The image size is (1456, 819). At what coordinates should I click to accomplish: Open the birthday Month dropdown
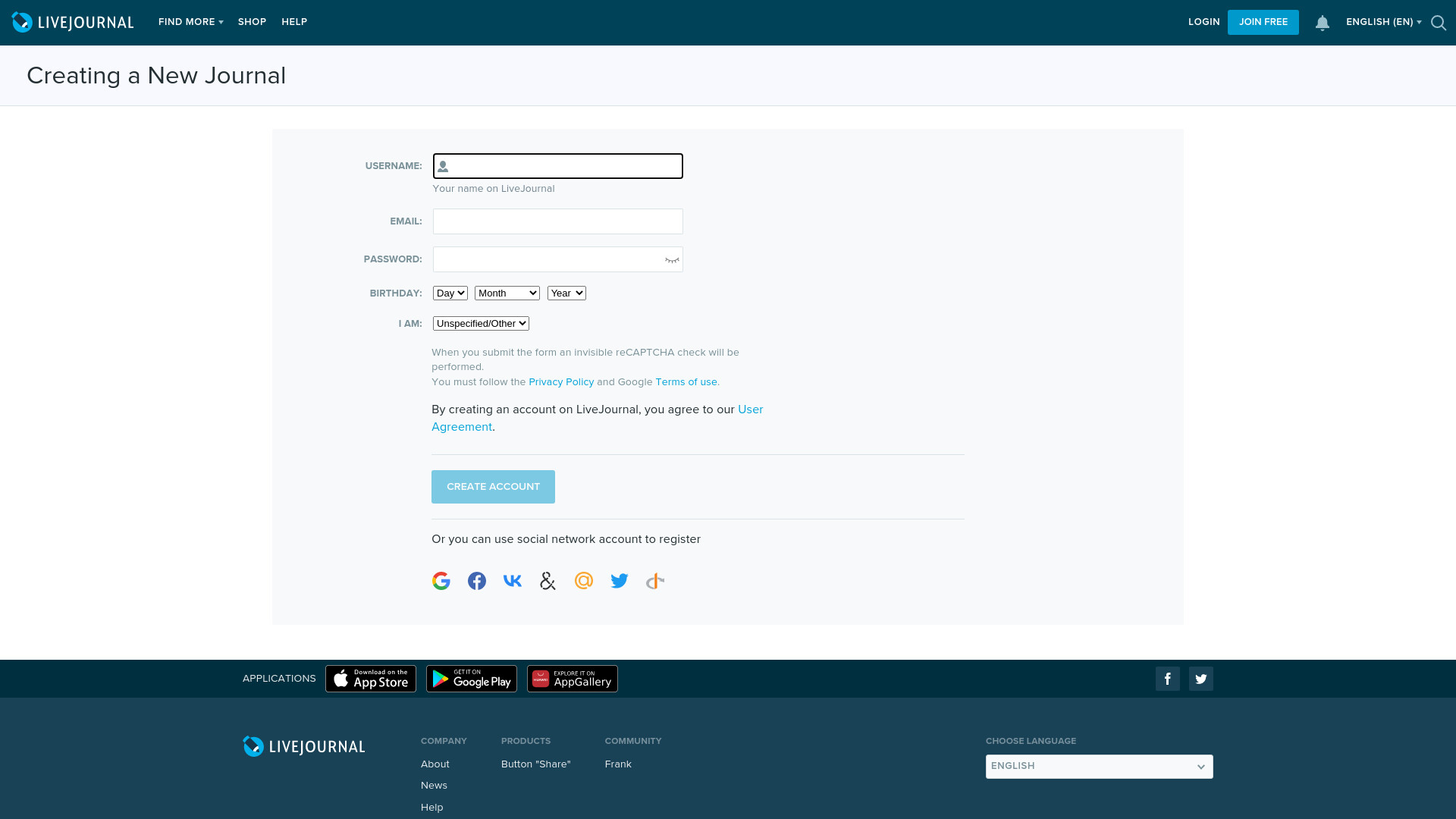[507, 293]
